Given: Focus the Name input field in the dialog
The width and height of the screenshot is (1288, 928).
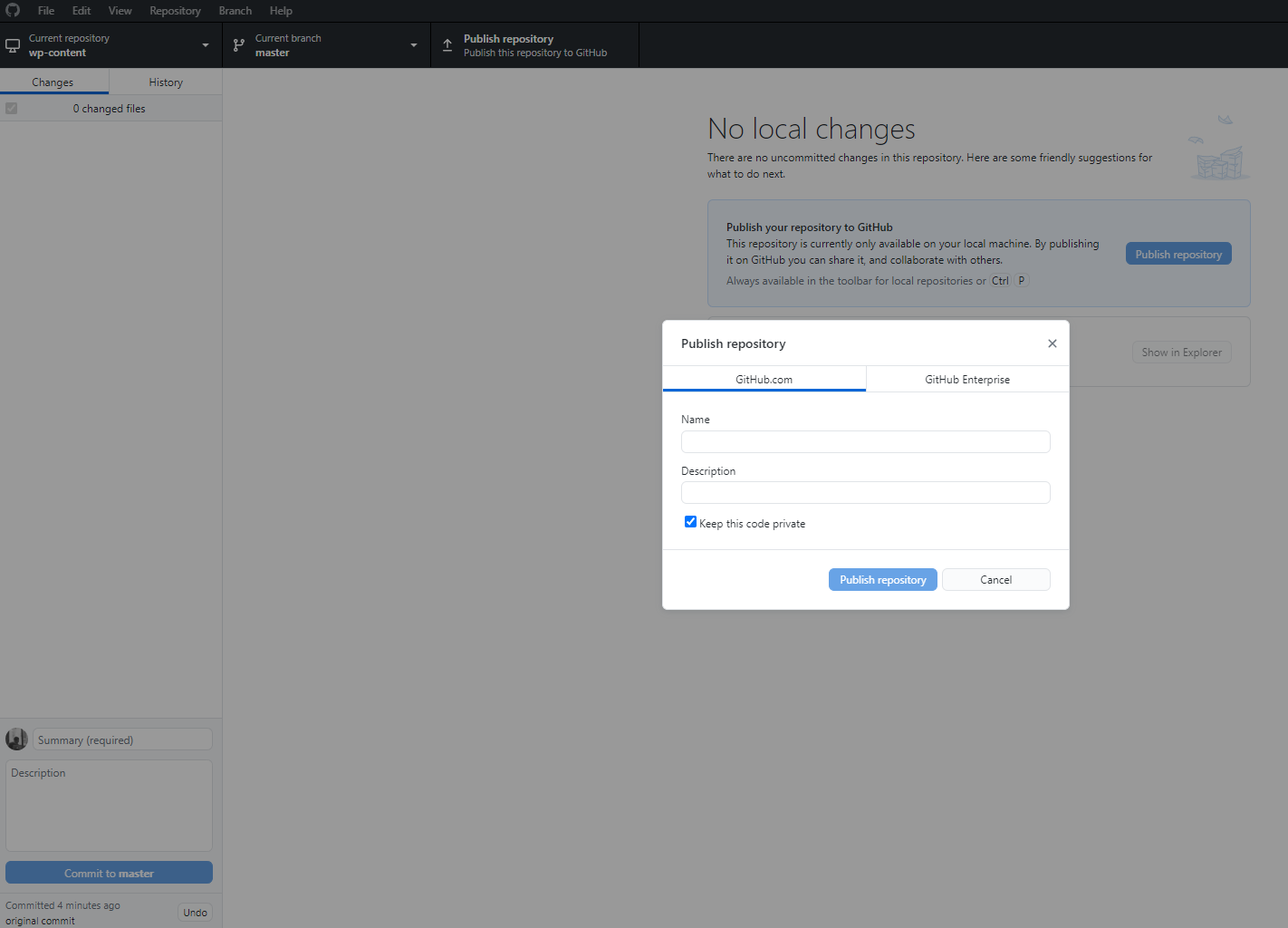Looking at the screenshot, I should click(x=866, y=441).
